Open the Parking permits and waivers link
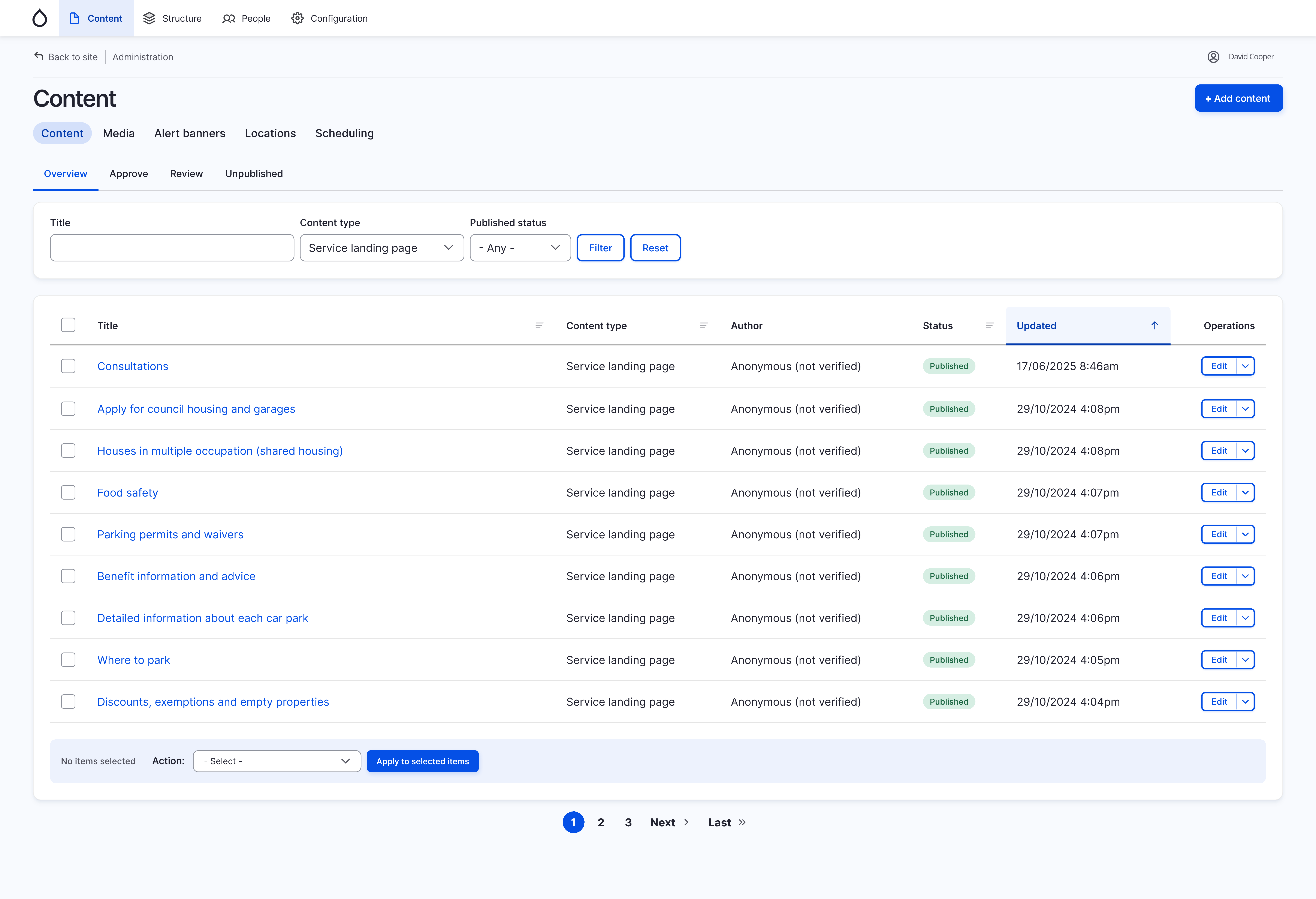Image resolution: width=1316 pixels, height=899 pixels. [170, 535]
